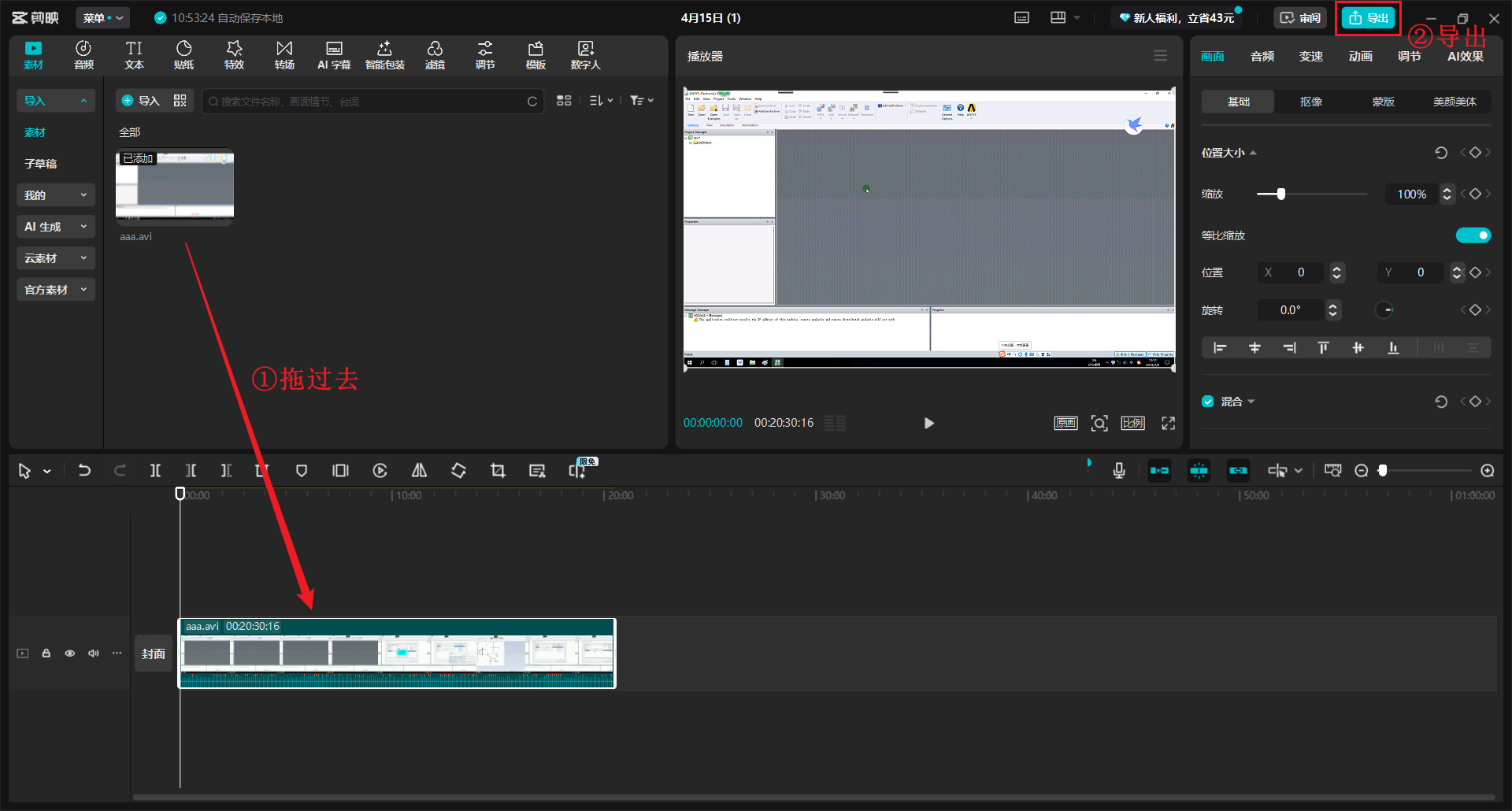The height and width of the screenshot is (811, 1512).
Task: Open the 滤镜 filters panel
Action: click(435, 55)
